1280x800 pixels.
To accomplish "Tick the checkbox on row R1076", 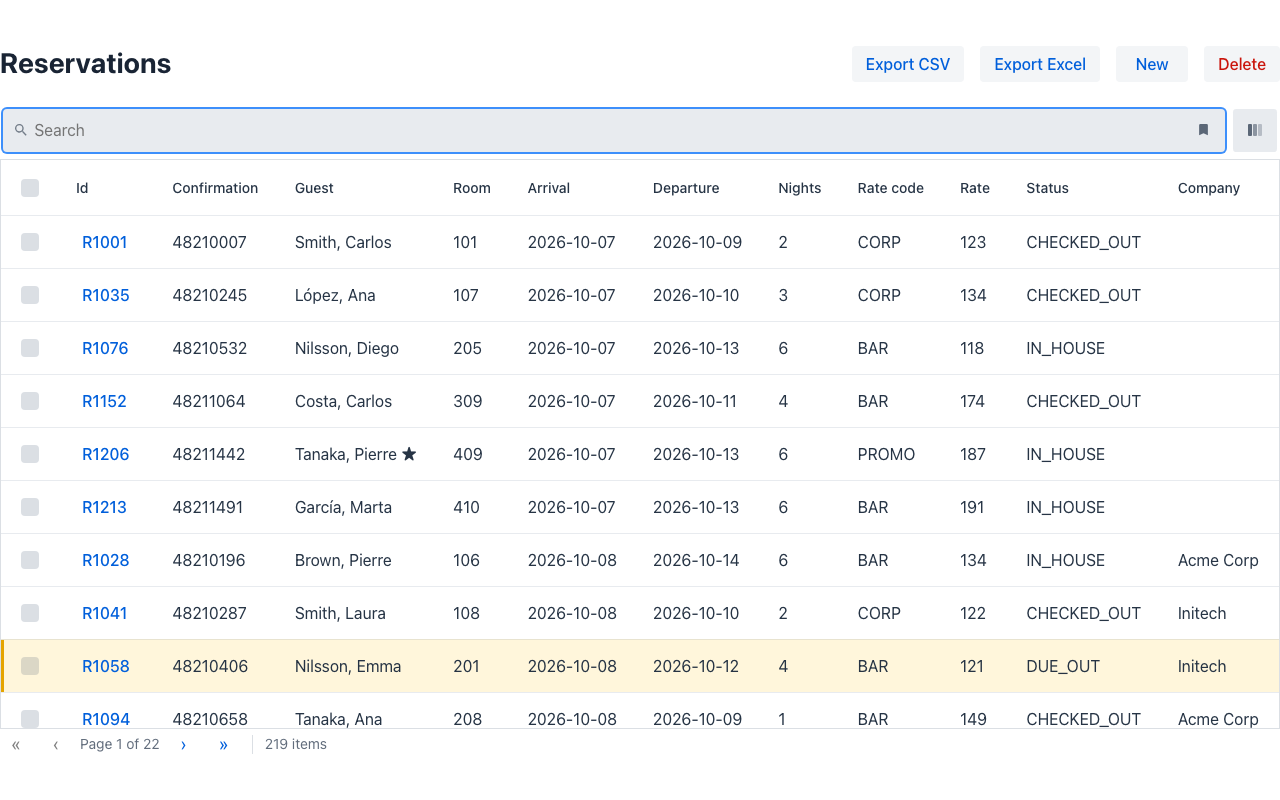I will click(x=30, y=348).
